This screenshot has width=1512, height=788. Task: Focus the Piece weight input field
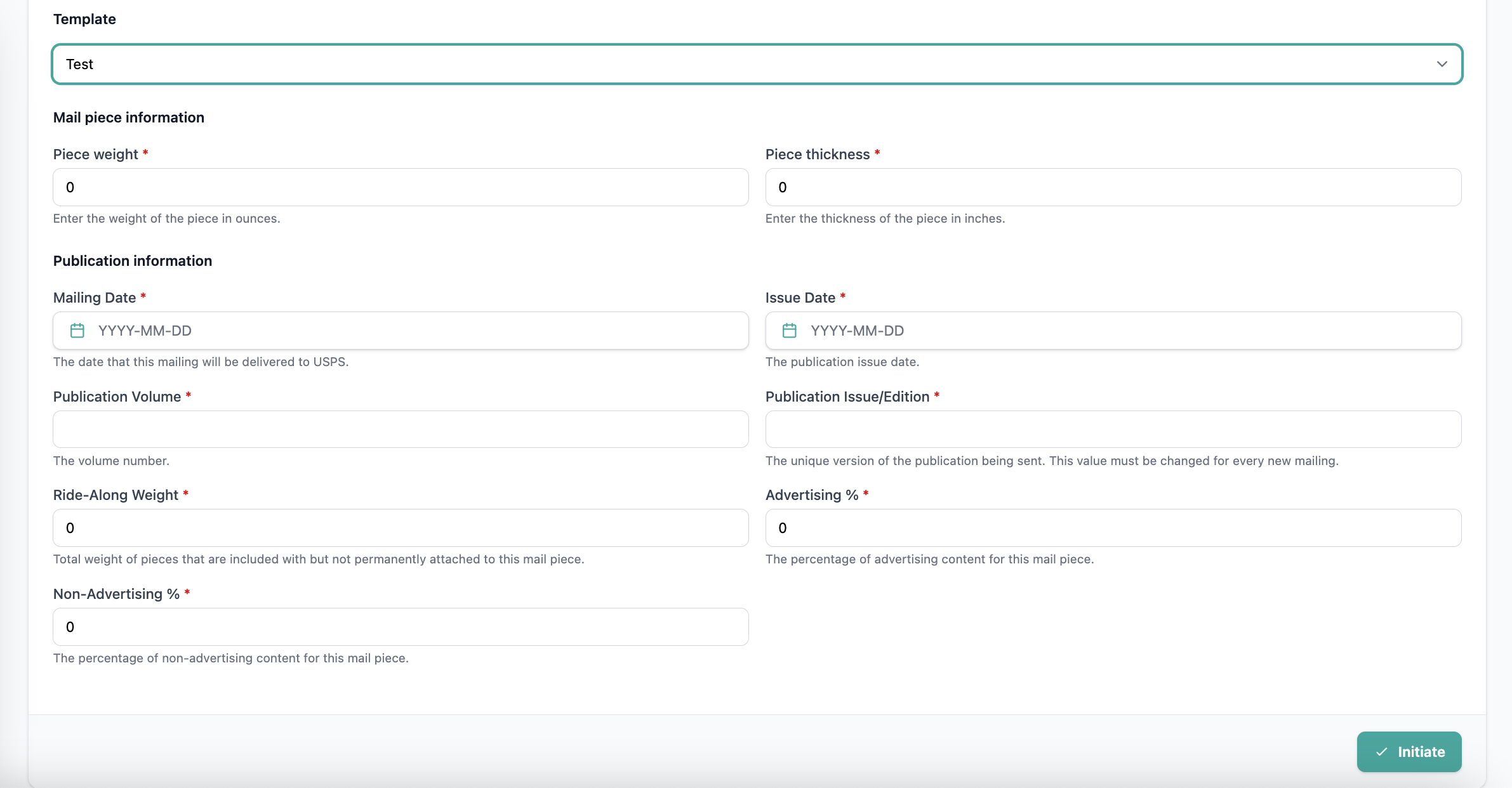point(401,187)
